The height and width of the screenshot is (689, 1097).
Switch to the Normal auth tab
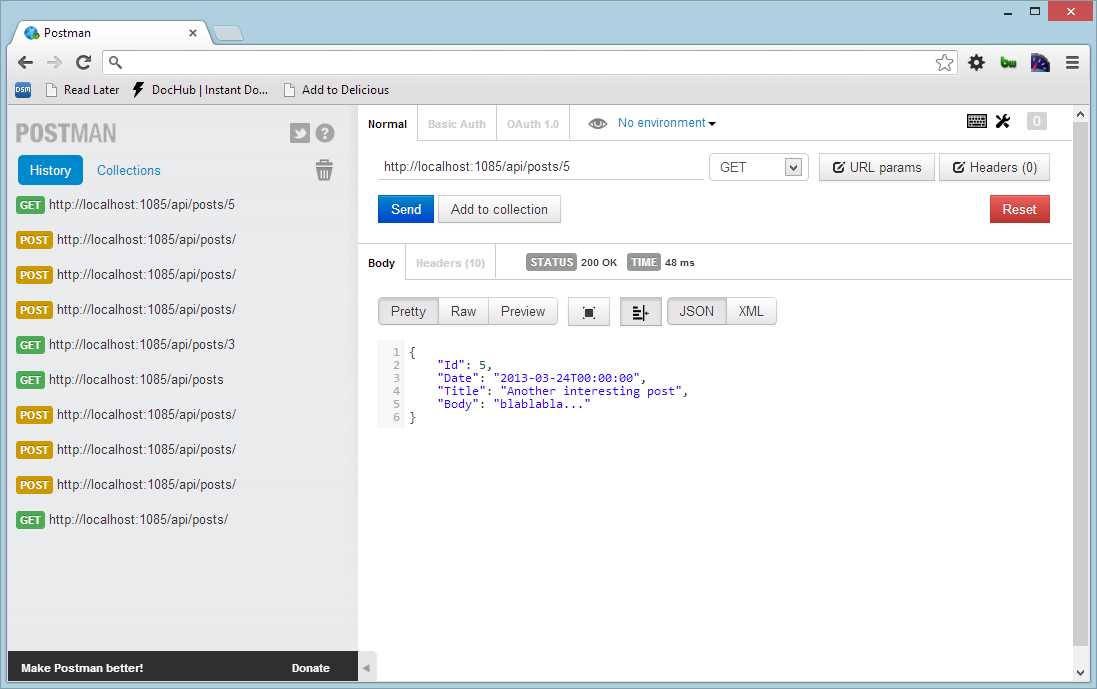(388, 124)
